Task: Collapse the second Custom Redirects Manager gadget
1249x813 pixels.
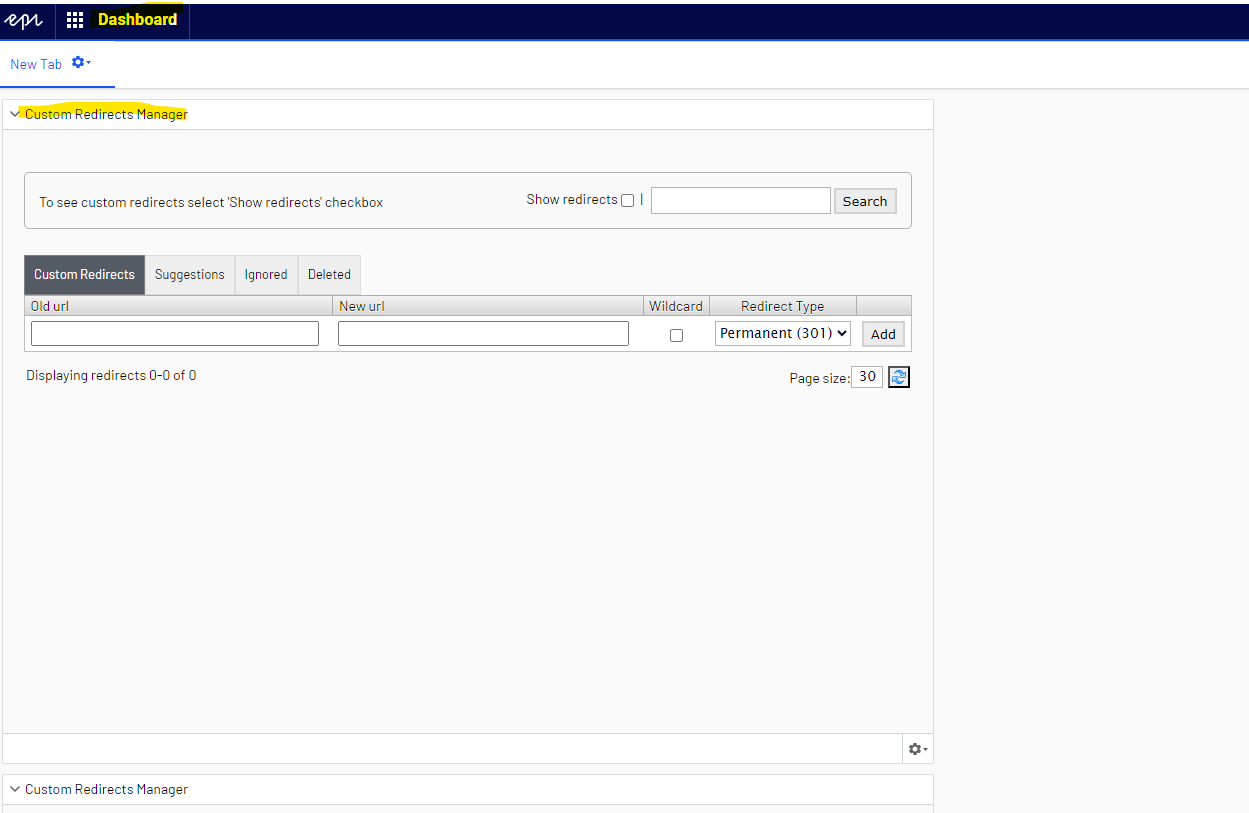Action: pyautogui.click(x=15, y=790)
